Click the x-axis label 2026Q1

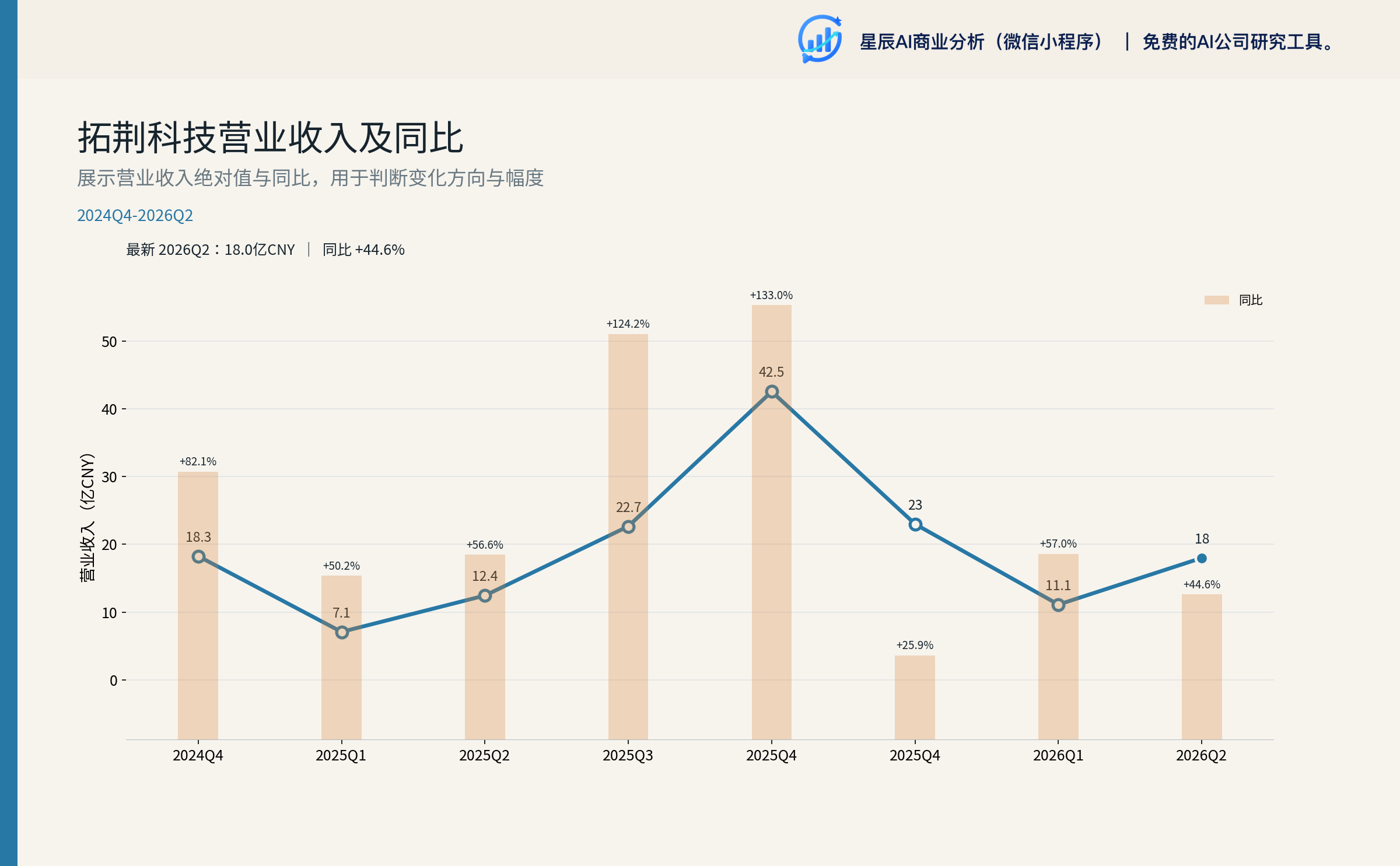tap(1058, 755)
